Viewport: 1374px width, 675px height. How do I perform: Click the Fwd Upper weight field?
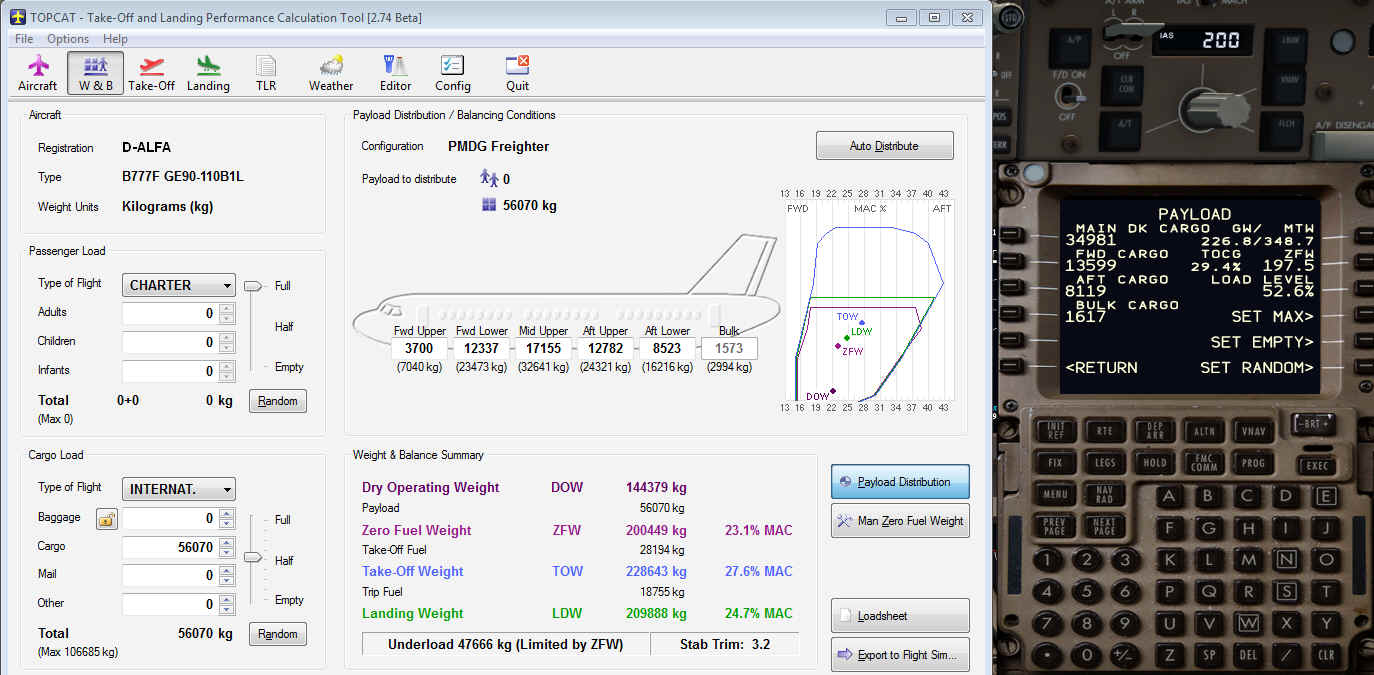419,349
